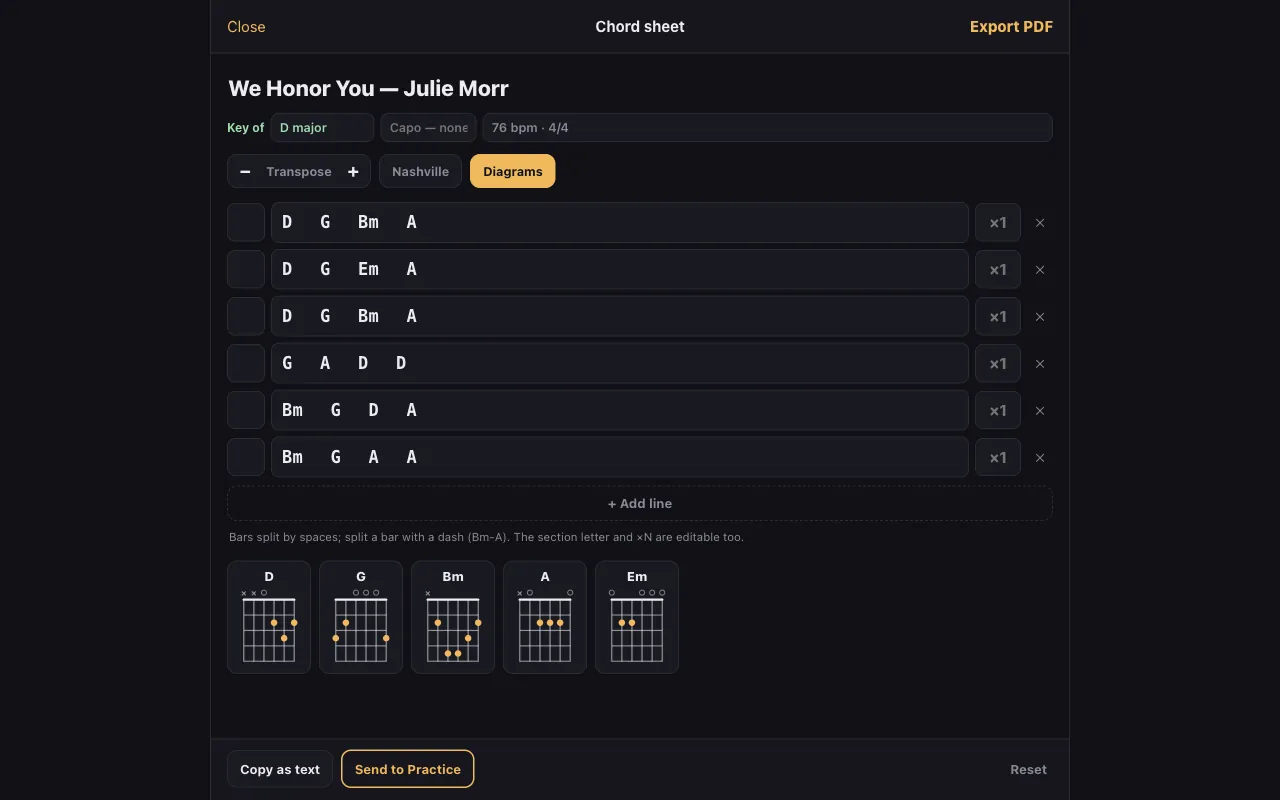Click song title 'We Honor You — Julie Morr'
This screenshot has width=1280, height=800.
coord(368,88)
